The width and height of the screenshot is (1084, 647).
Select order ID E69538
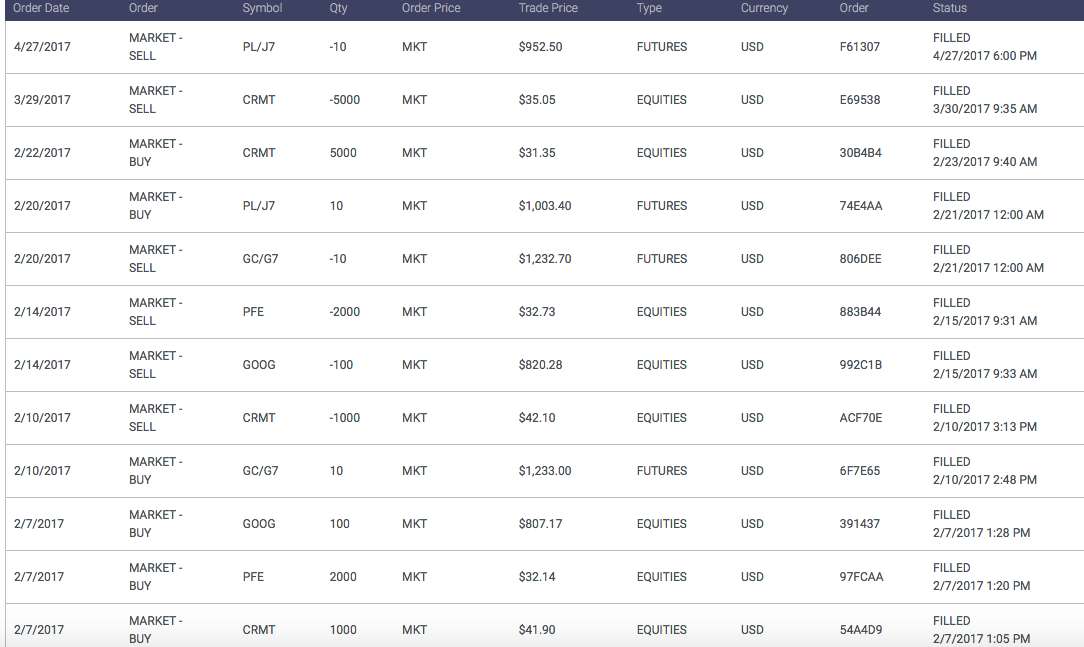click(860, 100)
